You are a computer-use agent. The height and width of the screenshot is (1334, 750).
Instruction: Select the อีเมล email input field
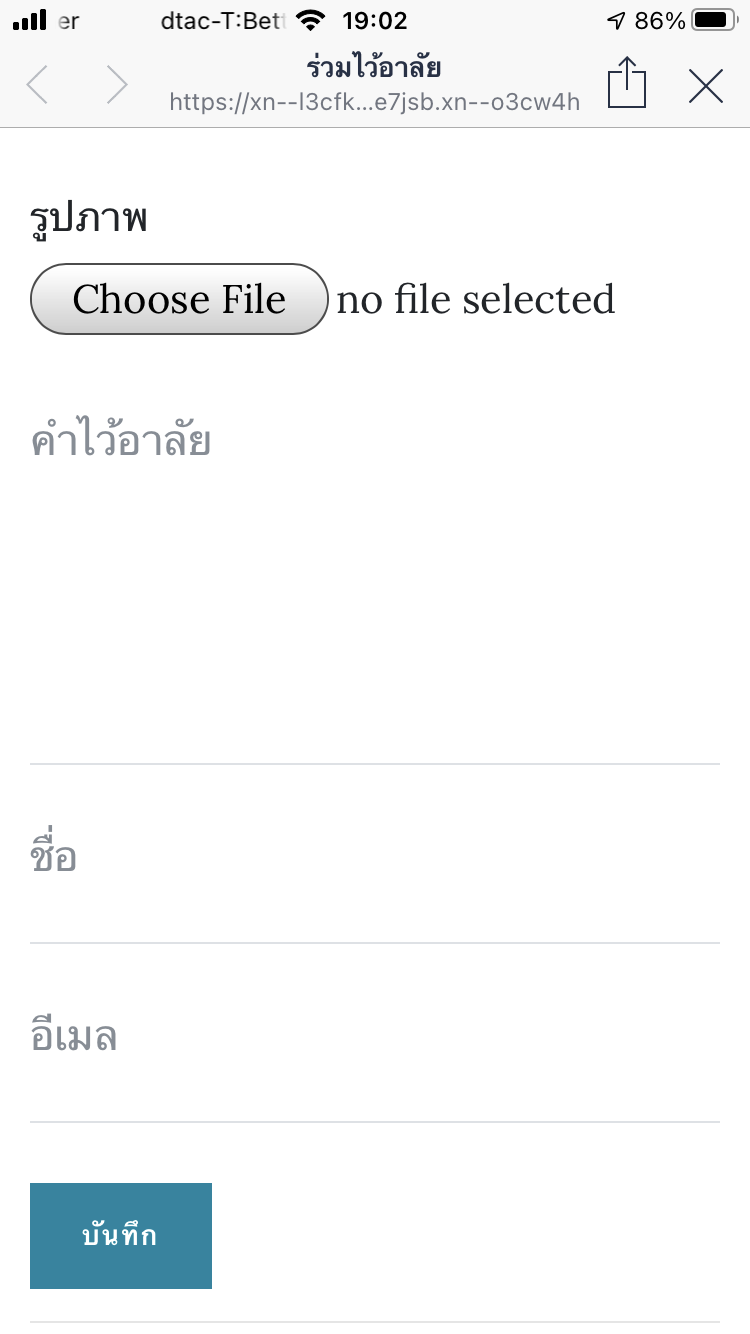pos(375,1037)
